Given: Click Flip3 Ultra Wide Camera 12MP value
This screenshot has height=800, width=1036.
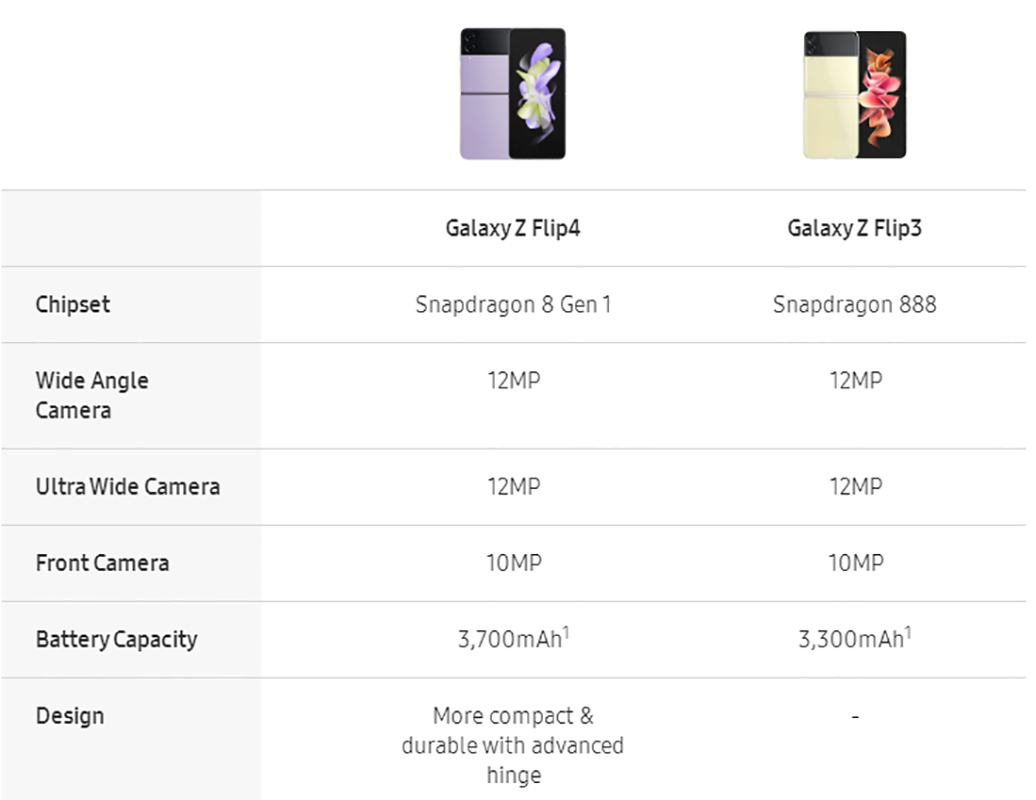Looking at the screenshot, I should (856, 487).
